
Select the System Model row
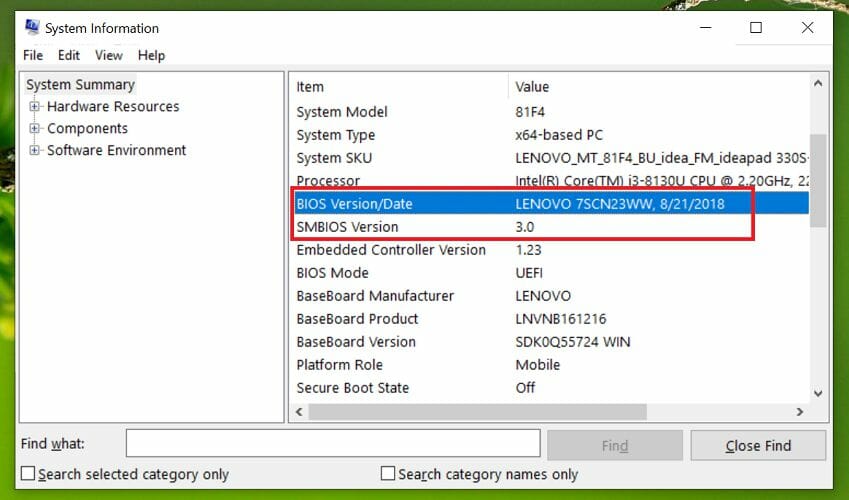550,112
